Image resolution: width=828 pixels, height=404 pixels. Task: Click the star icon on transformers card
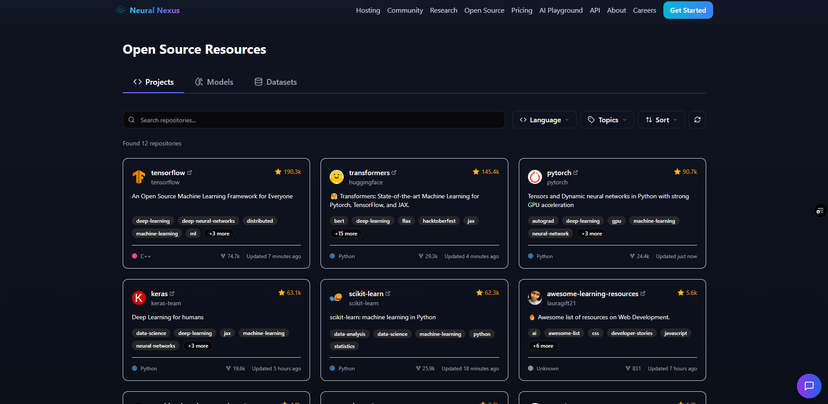476,172
